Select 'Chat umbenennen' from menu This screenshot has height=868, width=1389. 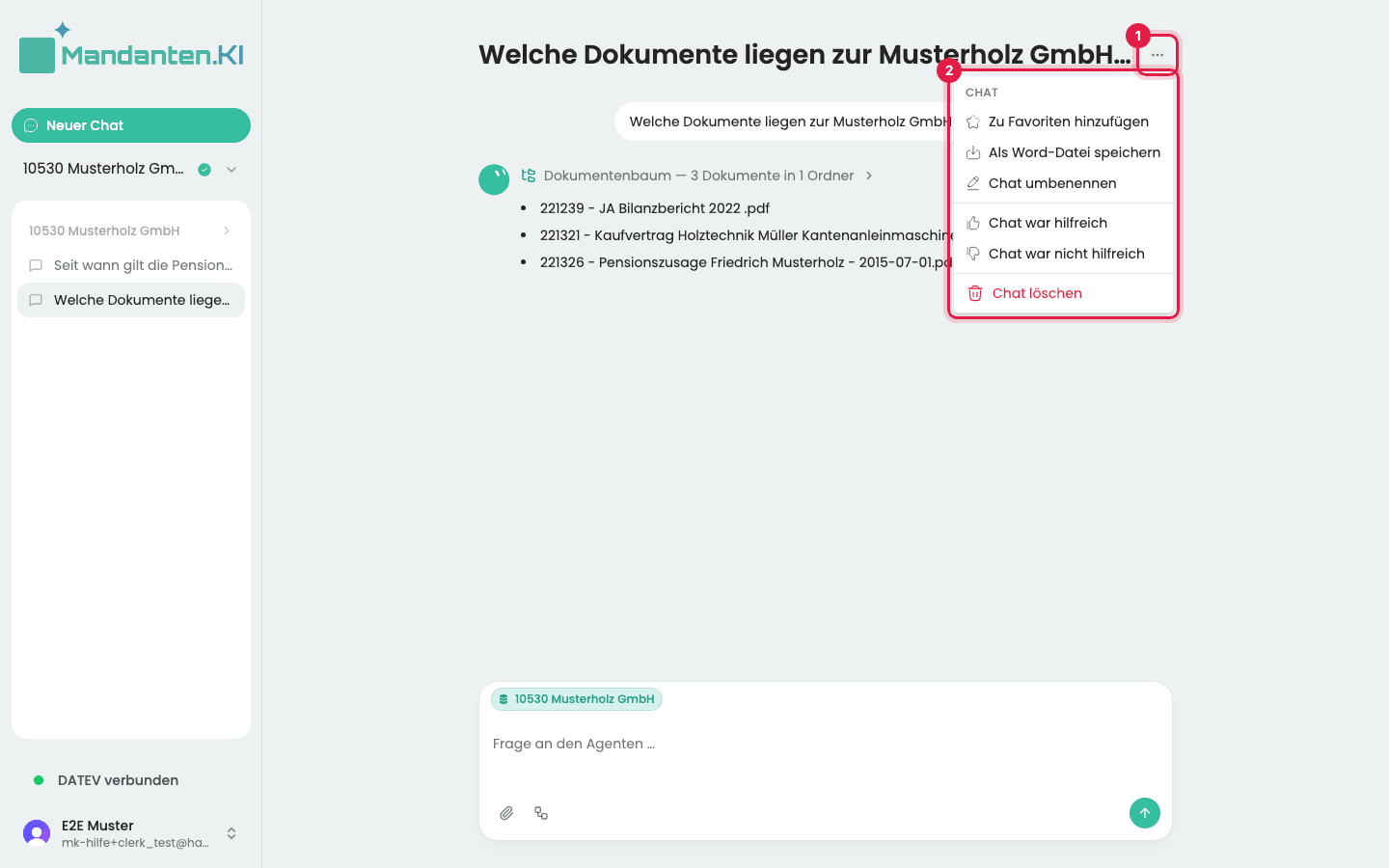[x=1063, y=184]
